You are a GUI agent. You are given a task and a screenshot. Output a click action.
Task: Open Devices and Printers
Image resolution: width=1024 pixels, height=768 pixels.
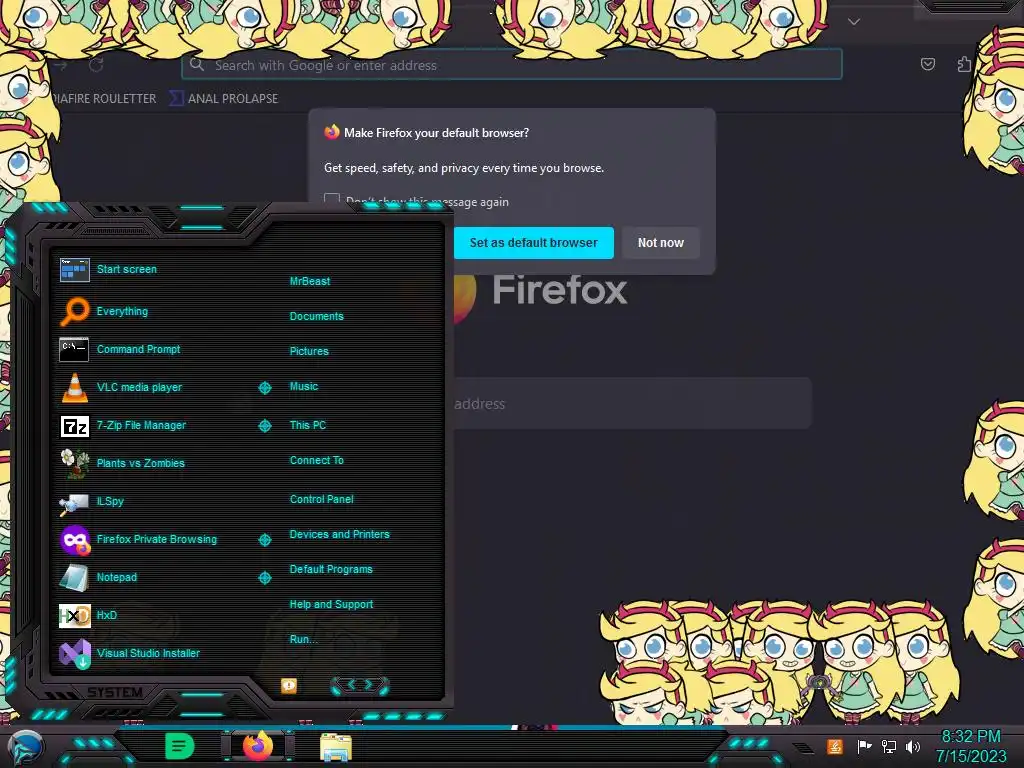tap(340, 534)
